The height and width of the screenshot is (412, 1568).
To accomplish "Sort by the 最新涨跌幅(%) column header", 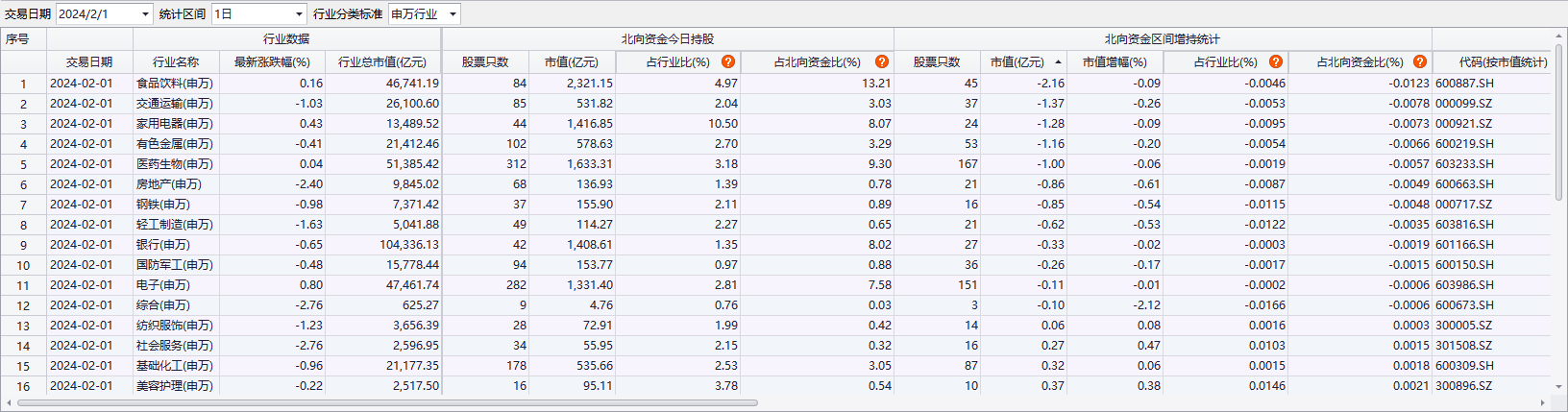I will (272, 62).
